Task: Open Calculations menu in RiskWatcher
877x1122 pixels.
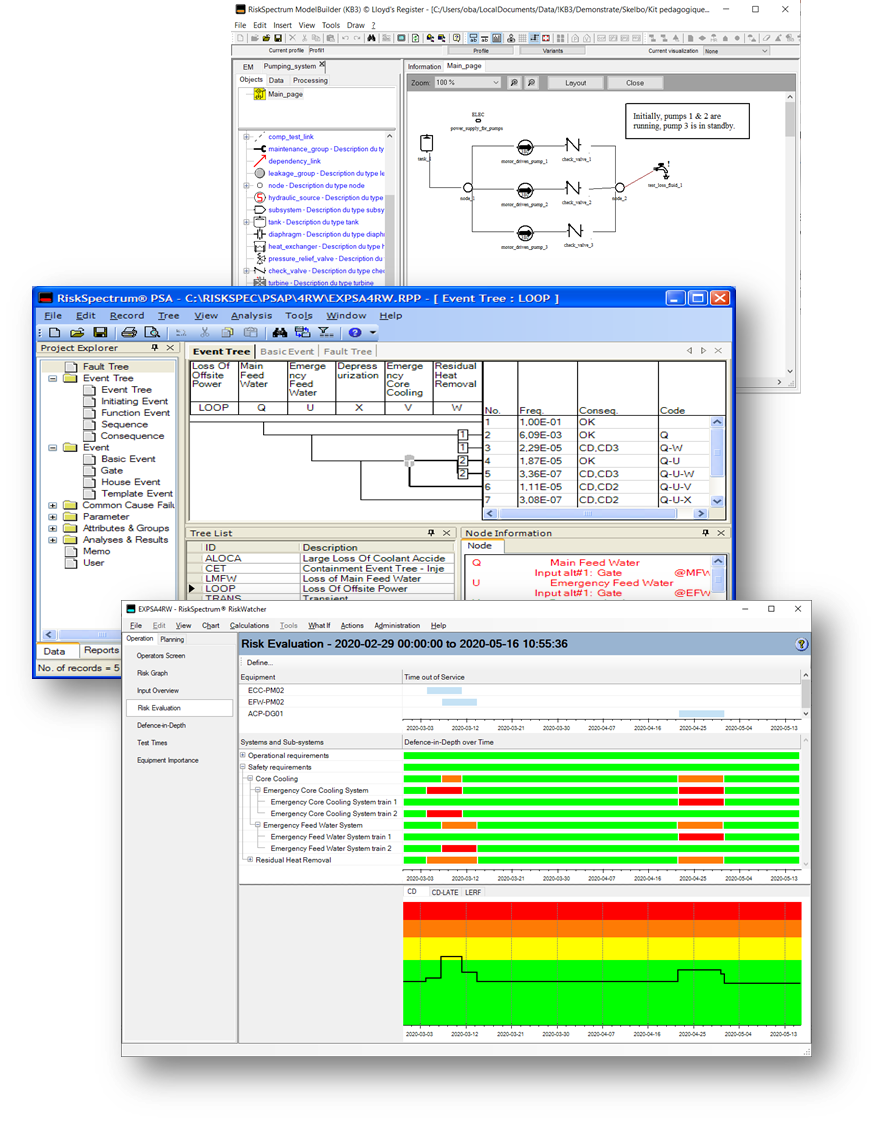Action: (249, 625)
